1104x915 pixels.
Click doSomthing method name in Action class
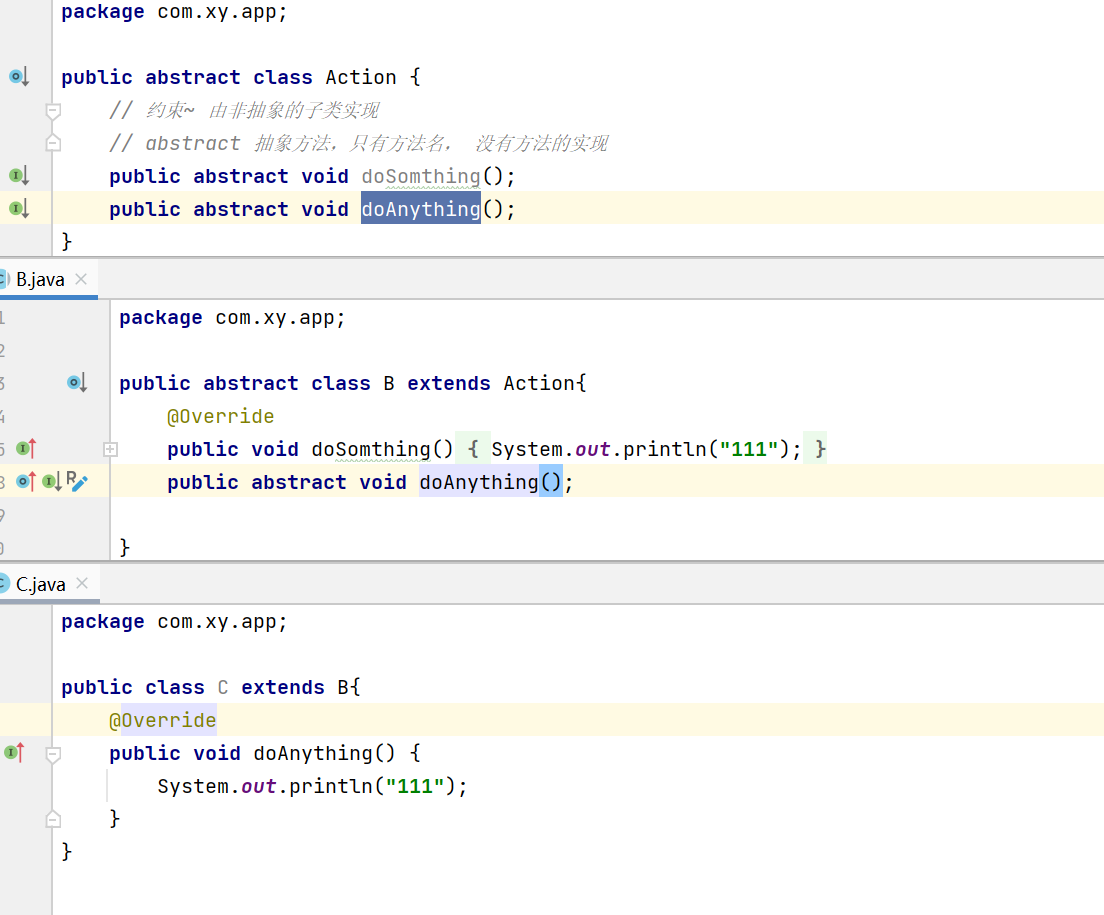coord(421,176)
